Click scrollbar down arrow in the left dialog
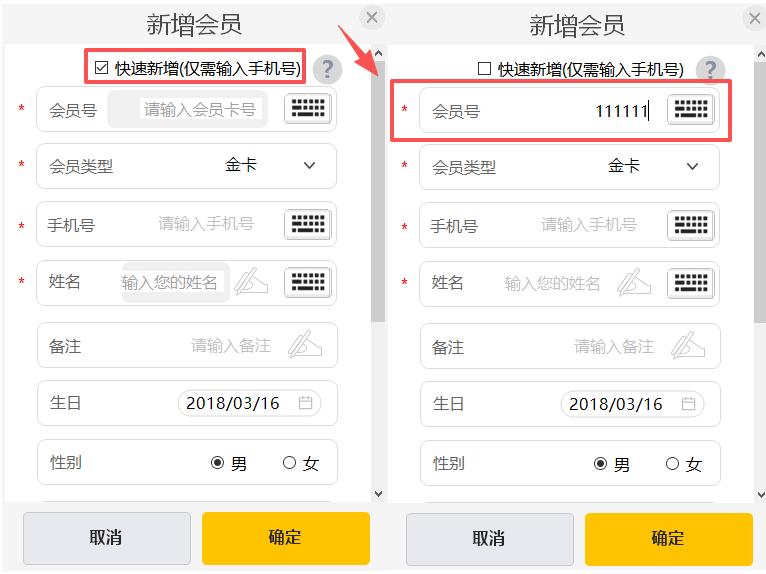766x574 pixels. coord(378,493)
